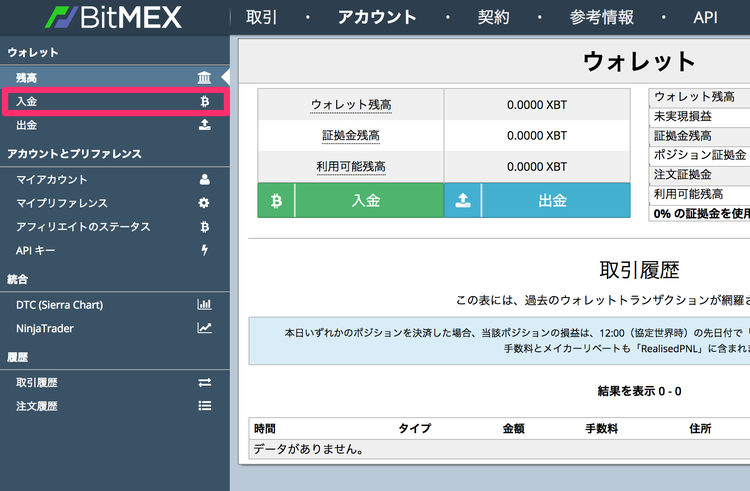This screenshot has width=750, height=491.
Task: Click the BitMEX logo
Action: [113, 17]
